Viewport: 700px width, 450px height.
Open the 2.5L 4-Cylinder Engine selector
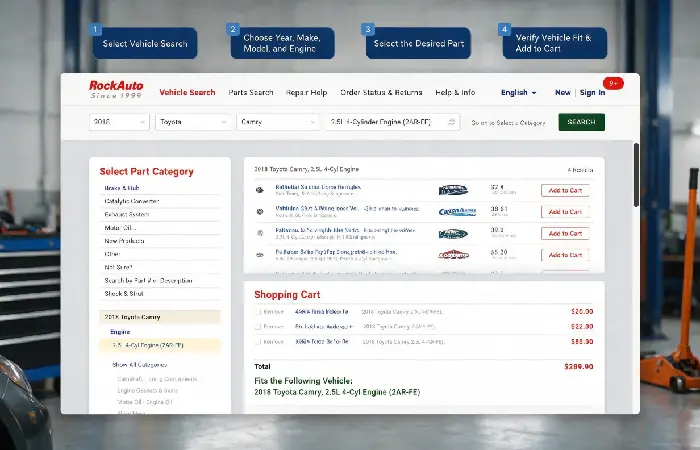[392, 122]
